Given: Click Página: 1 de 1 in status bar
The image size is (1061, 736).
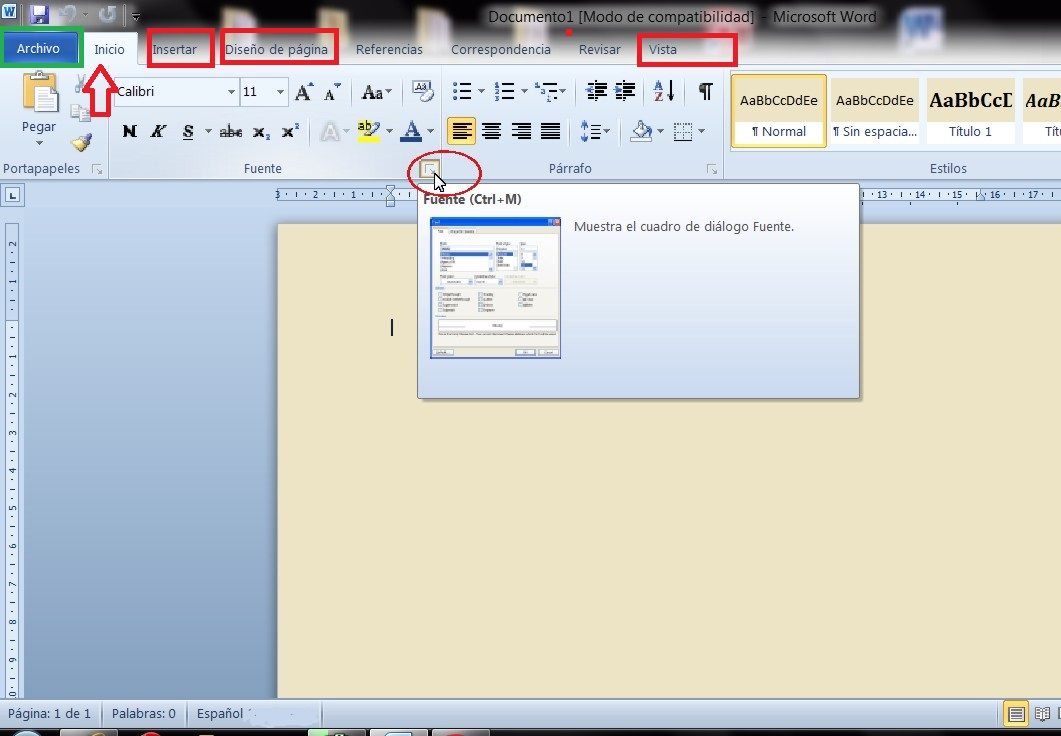Looking at the screenshot, I should (x=49, y=713).
